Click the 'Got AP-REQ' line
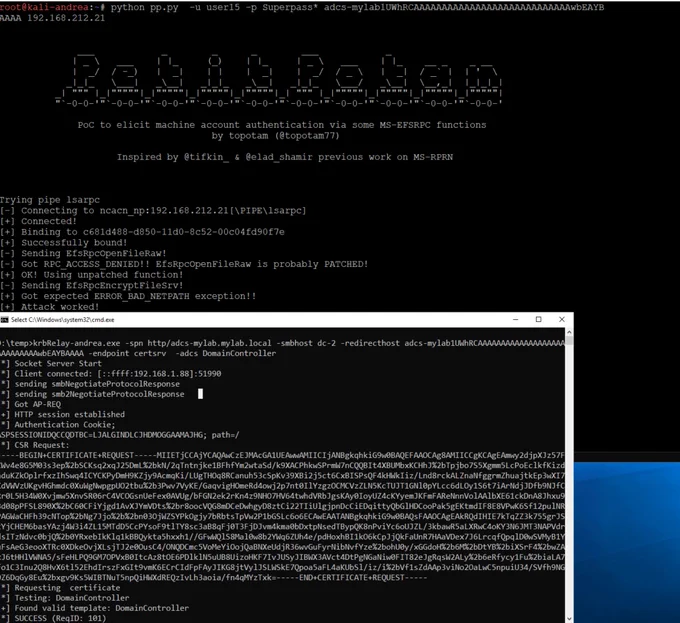This screenshot has height=623, width=680. [x=31, y=404]
